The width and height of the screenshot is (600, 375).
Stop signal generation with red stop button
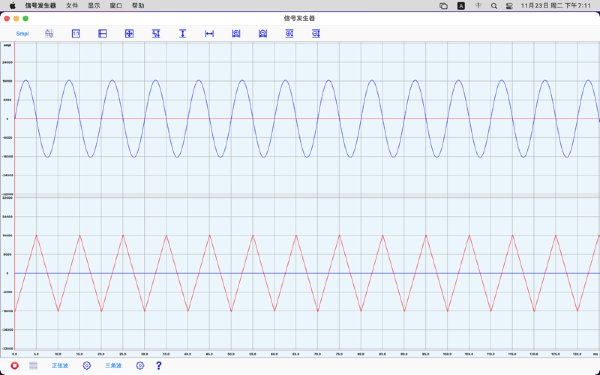(15, 366)
